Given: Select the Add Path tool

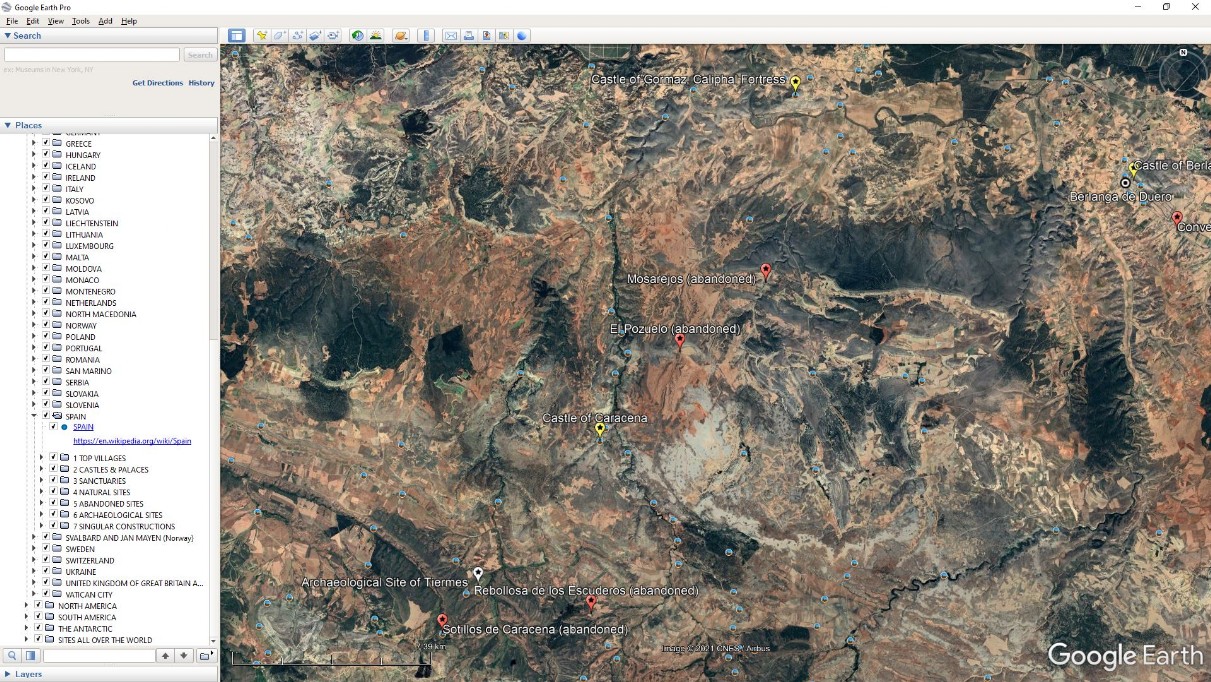Looking at the screenshot, I should (298, 36).
